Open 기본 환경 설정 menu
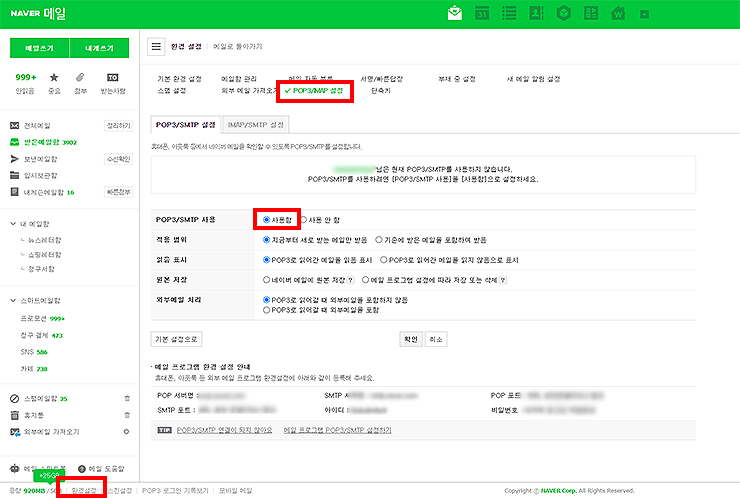Viewport: 740px width, 498px height. click(179, 79)
